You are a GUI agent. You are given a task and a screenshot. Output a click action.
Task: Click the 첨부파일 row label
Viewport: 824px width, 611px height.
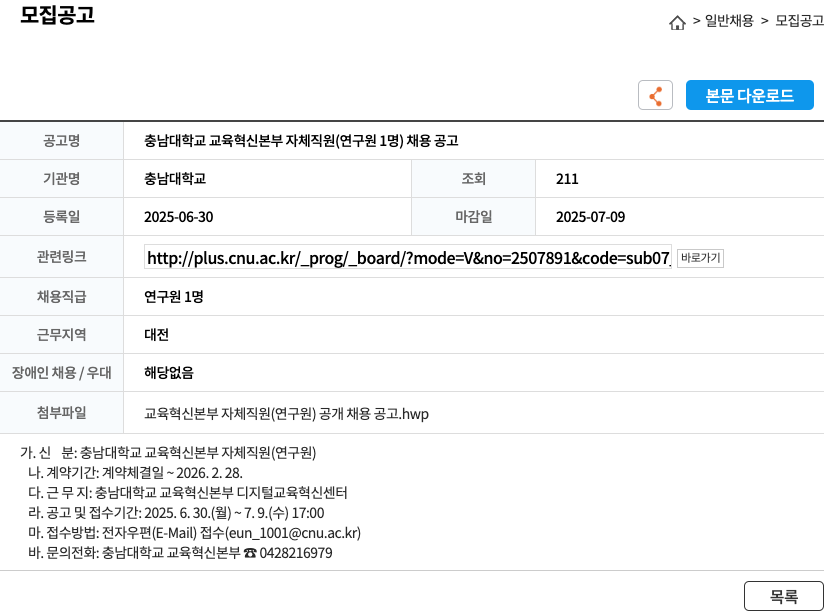61,412
